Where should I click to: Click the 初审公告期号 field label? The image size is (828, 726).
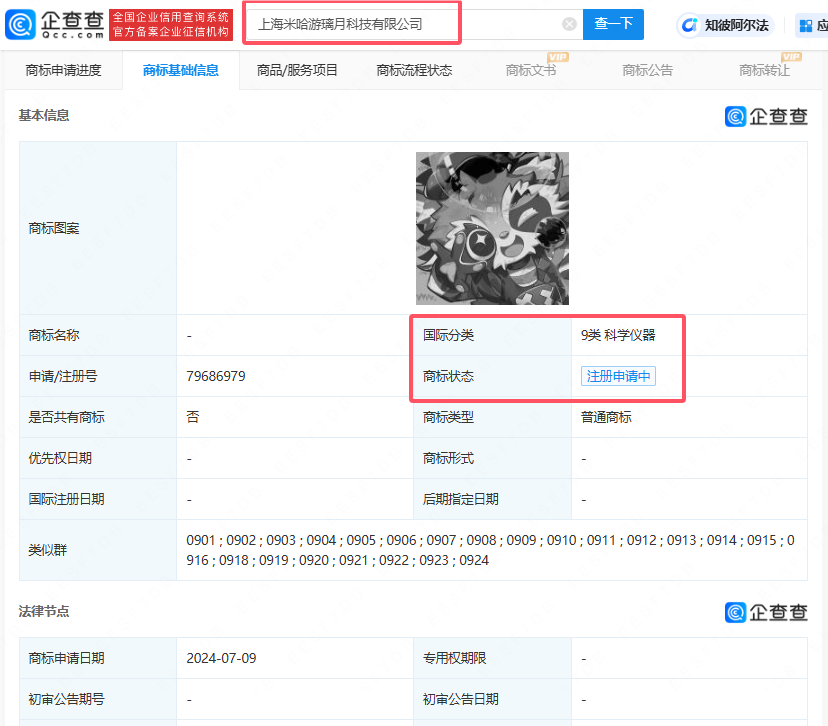point(67,699)
